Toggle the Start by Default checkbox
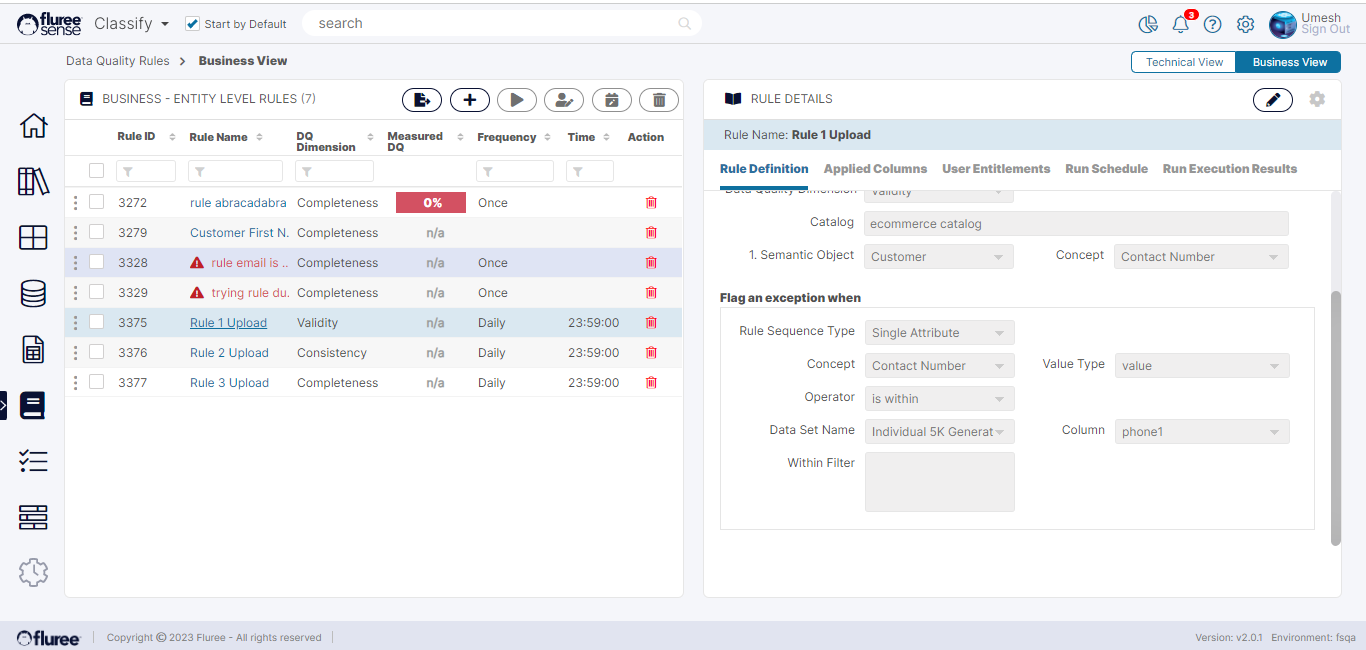Screen dimensions: 1366x650 [193, 24]
